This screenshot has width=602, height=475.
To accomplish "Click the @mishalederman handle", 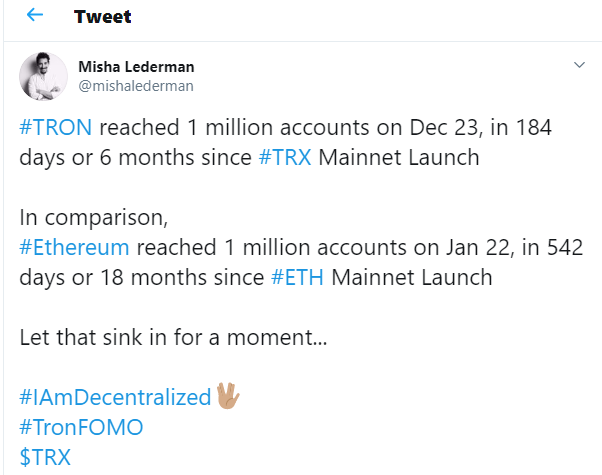I will pos(136,86).
